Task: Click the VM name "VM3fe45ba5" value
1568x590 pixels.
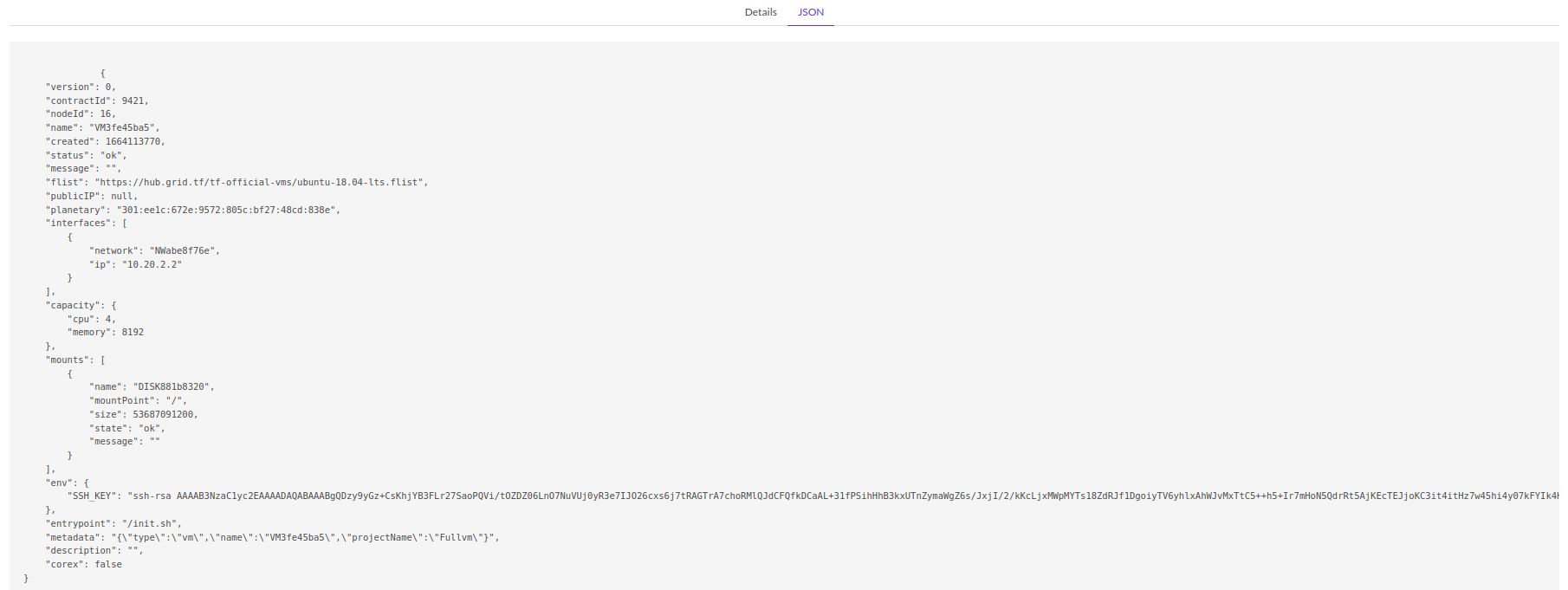Action: (x=123, y=128)
